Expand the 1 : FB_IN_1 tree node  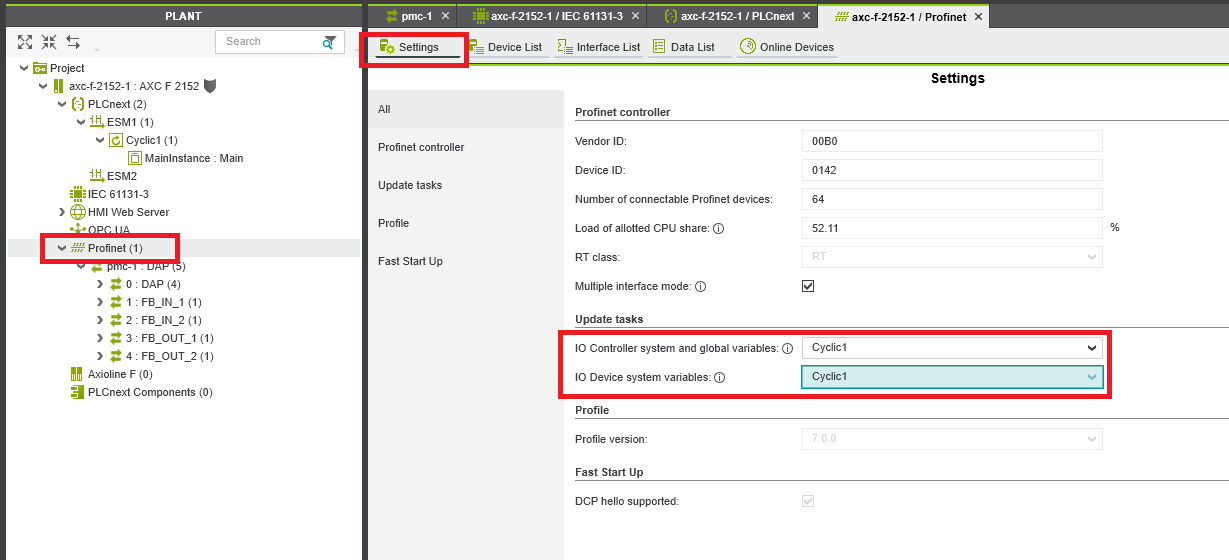coord(99,302)
